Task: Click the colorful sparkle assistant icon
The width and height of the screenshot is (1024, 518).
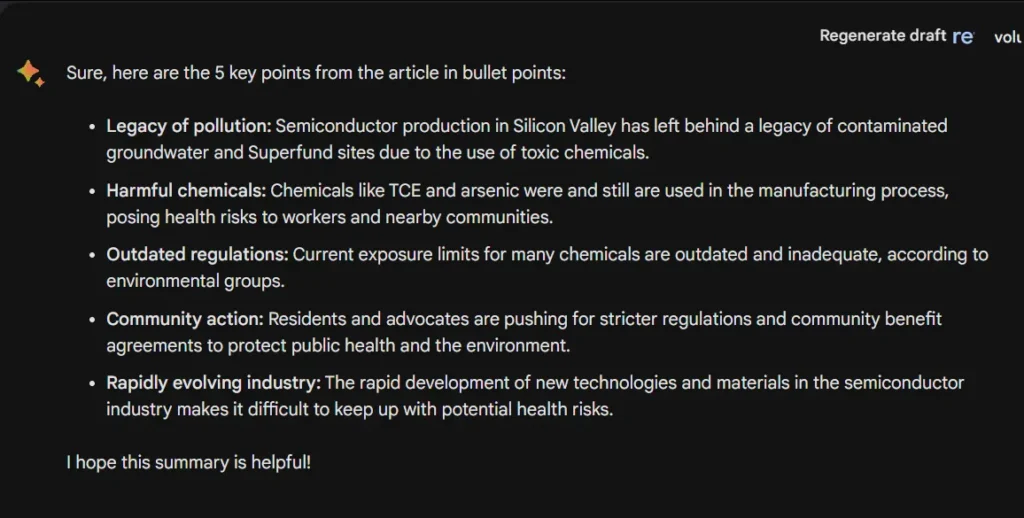Action: point(31,73)
